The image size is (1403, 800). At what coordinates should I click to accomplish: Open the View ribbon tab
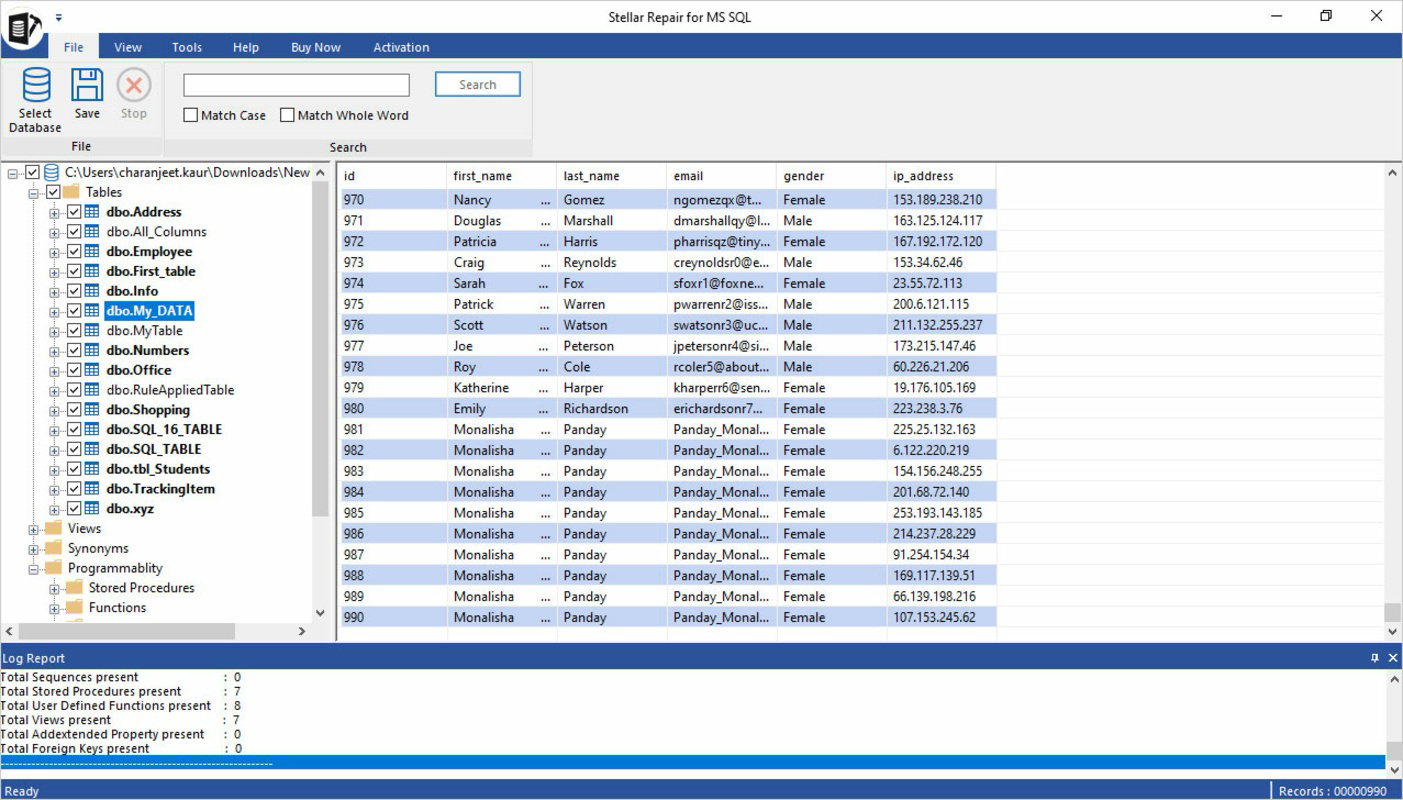coord(128,47)
